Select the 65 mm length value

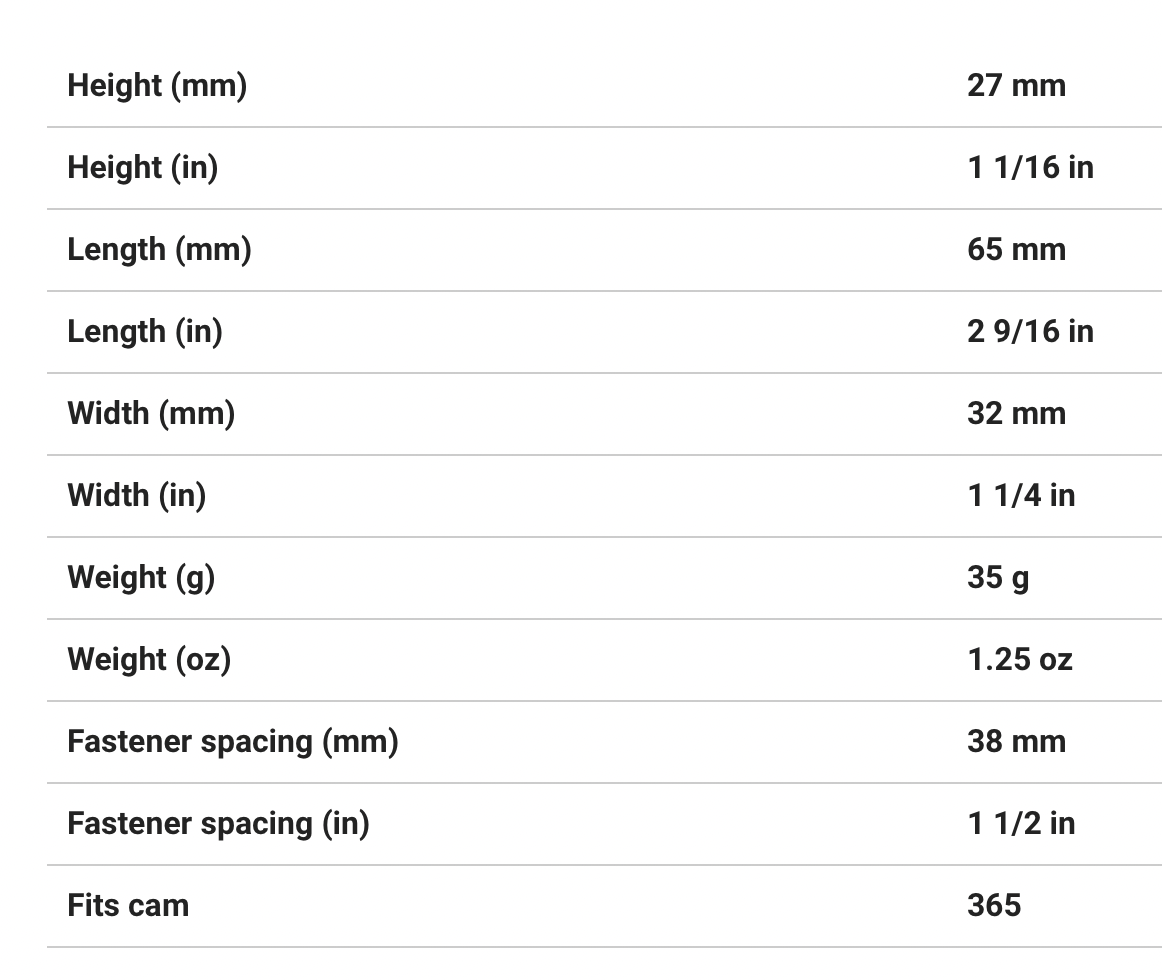click(x=1016, y=250)
